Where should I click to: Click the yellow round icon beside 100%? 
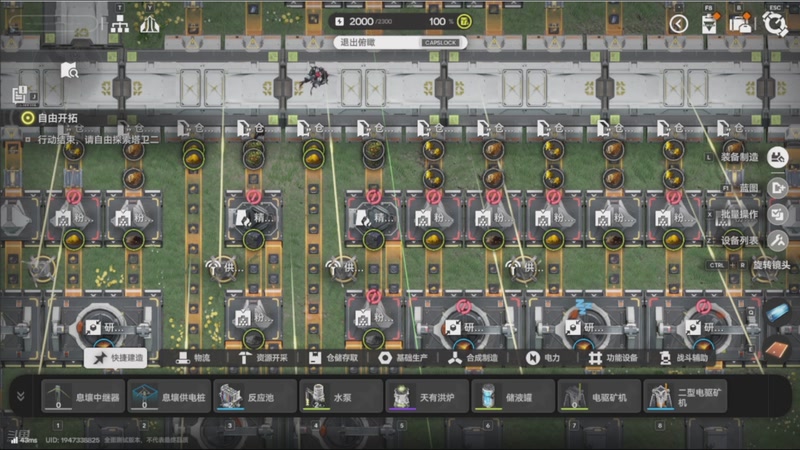[464, 21]
